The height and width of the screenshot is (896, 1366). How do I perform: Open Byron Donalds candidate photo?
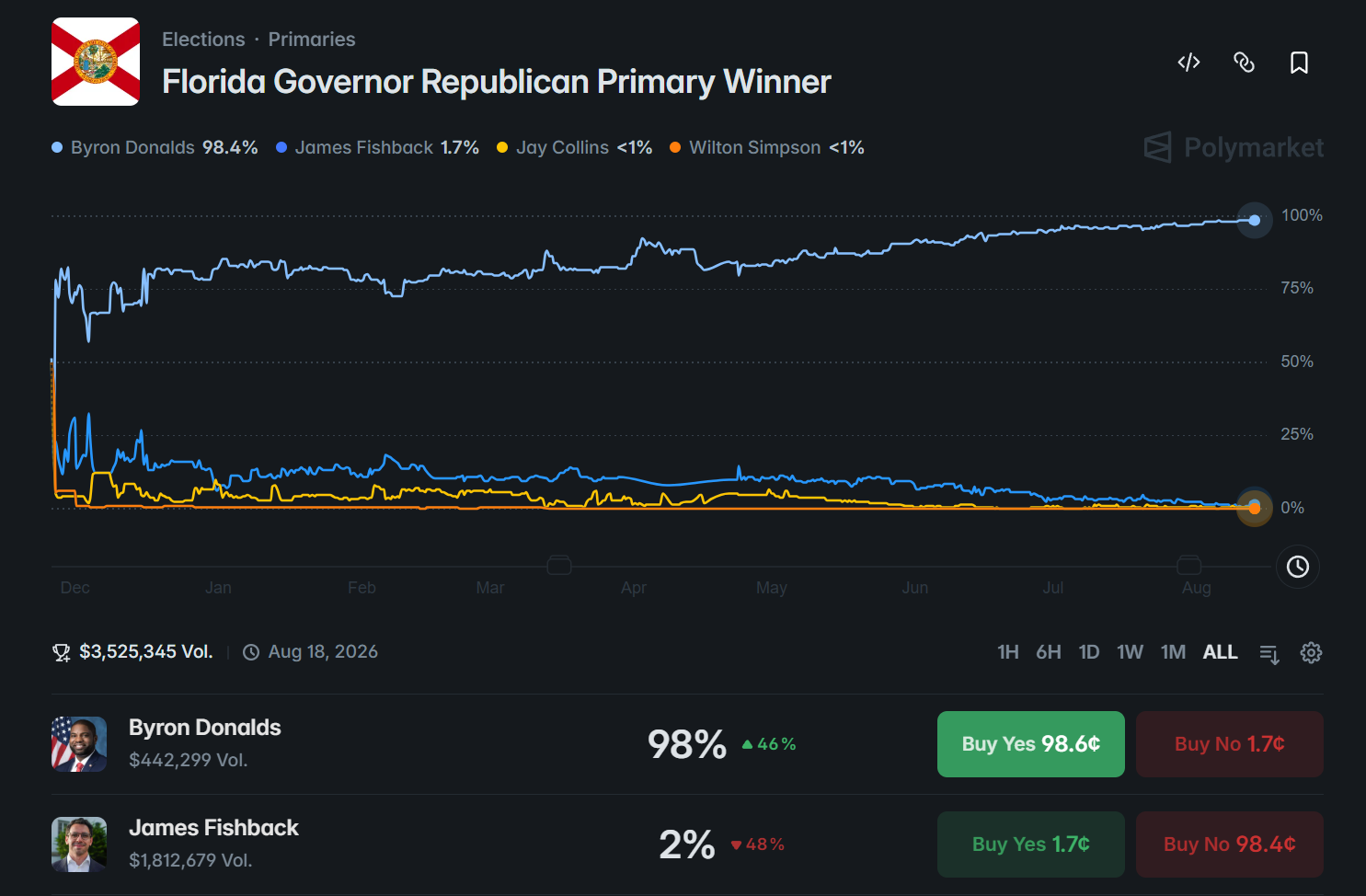click(x=79, y=744)
